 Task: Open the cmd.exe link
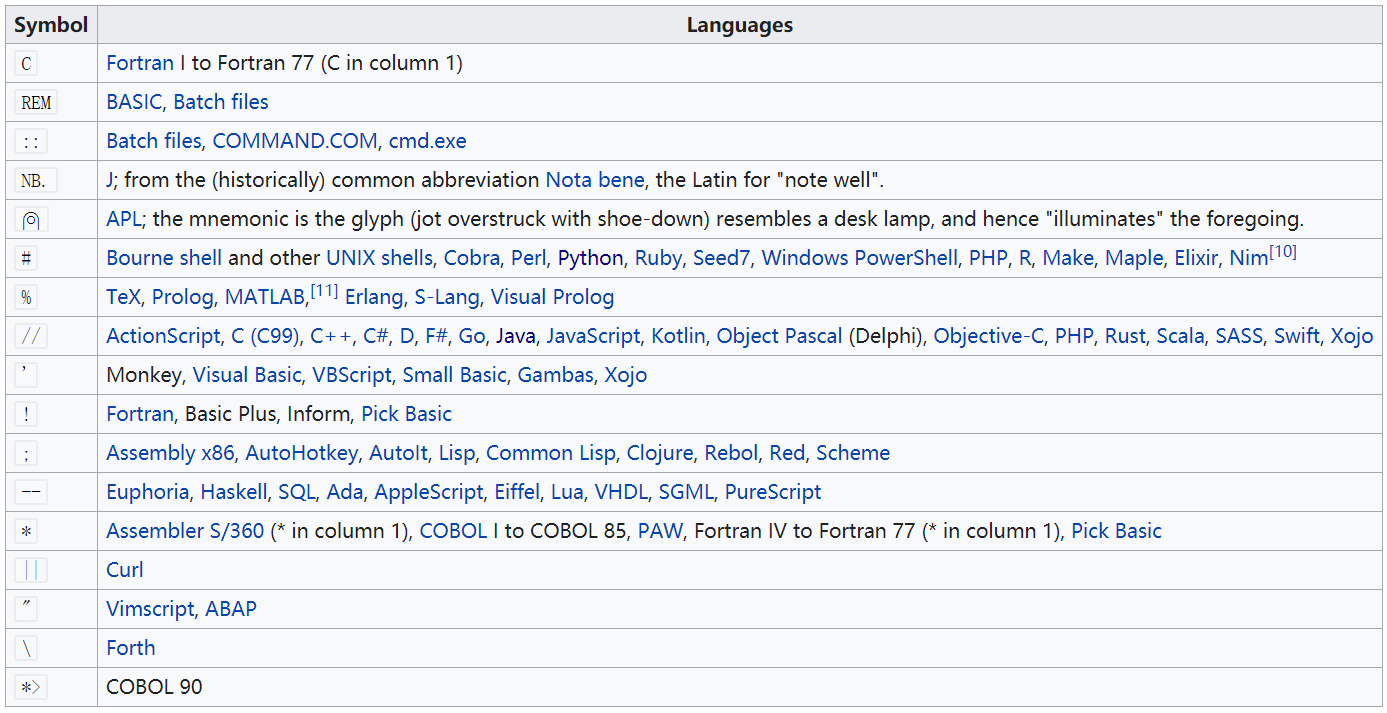427,141
